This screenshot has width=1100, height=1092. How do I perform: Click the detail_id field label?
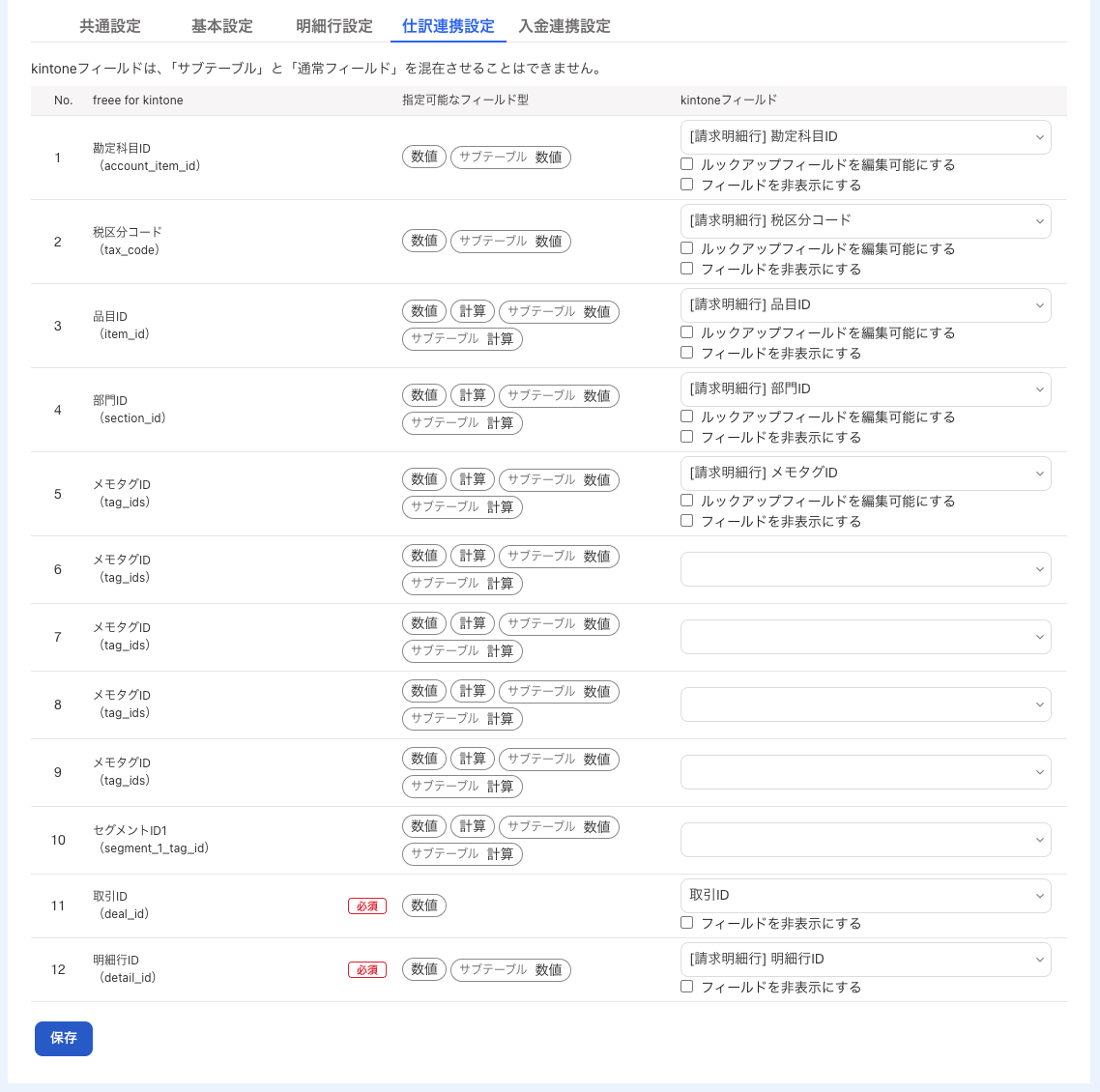coord(128,978)
